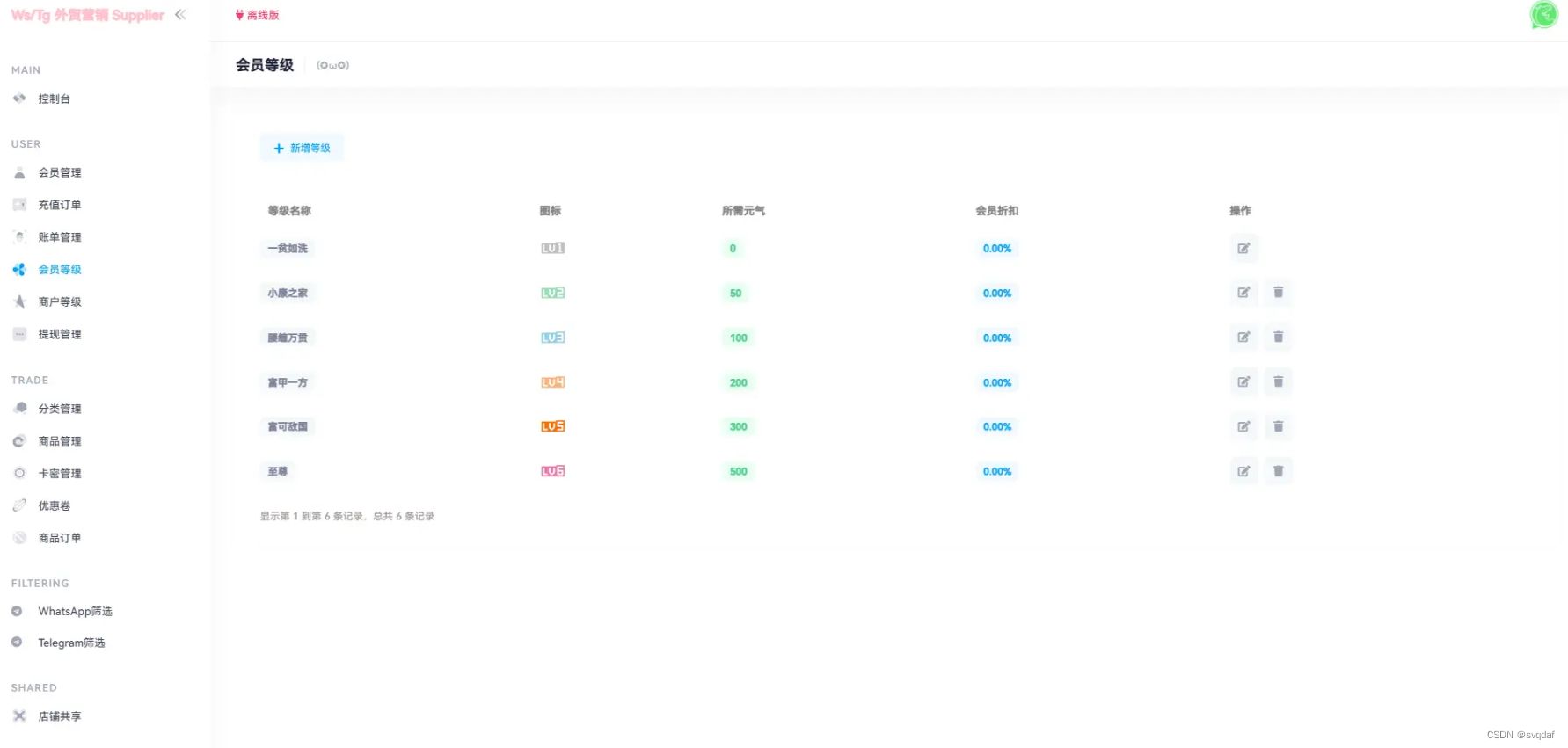Click the 所需元气 column header

pyautogui.click(x=743, y=211)
